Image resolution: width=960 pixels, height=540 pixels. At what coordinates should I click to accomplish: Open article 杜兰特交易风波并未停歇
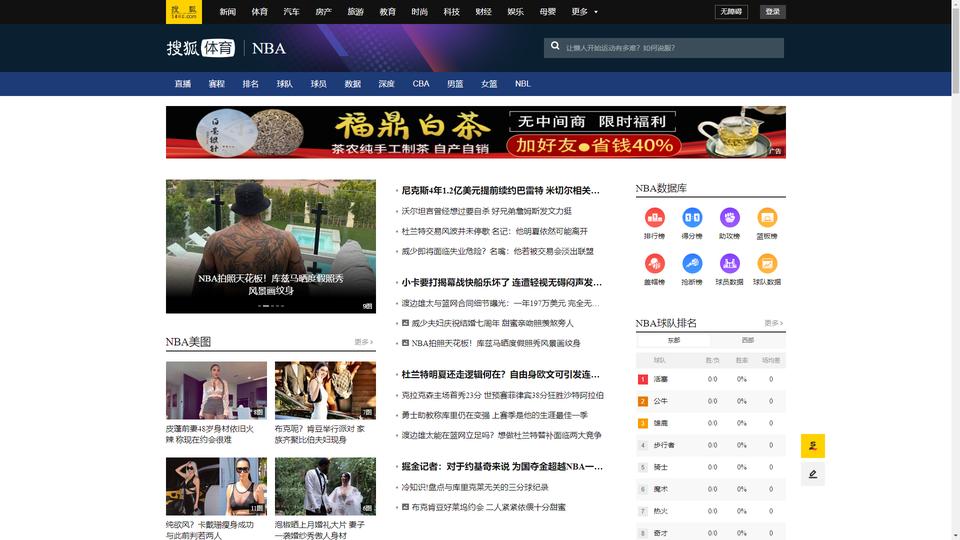click(494, 231)
